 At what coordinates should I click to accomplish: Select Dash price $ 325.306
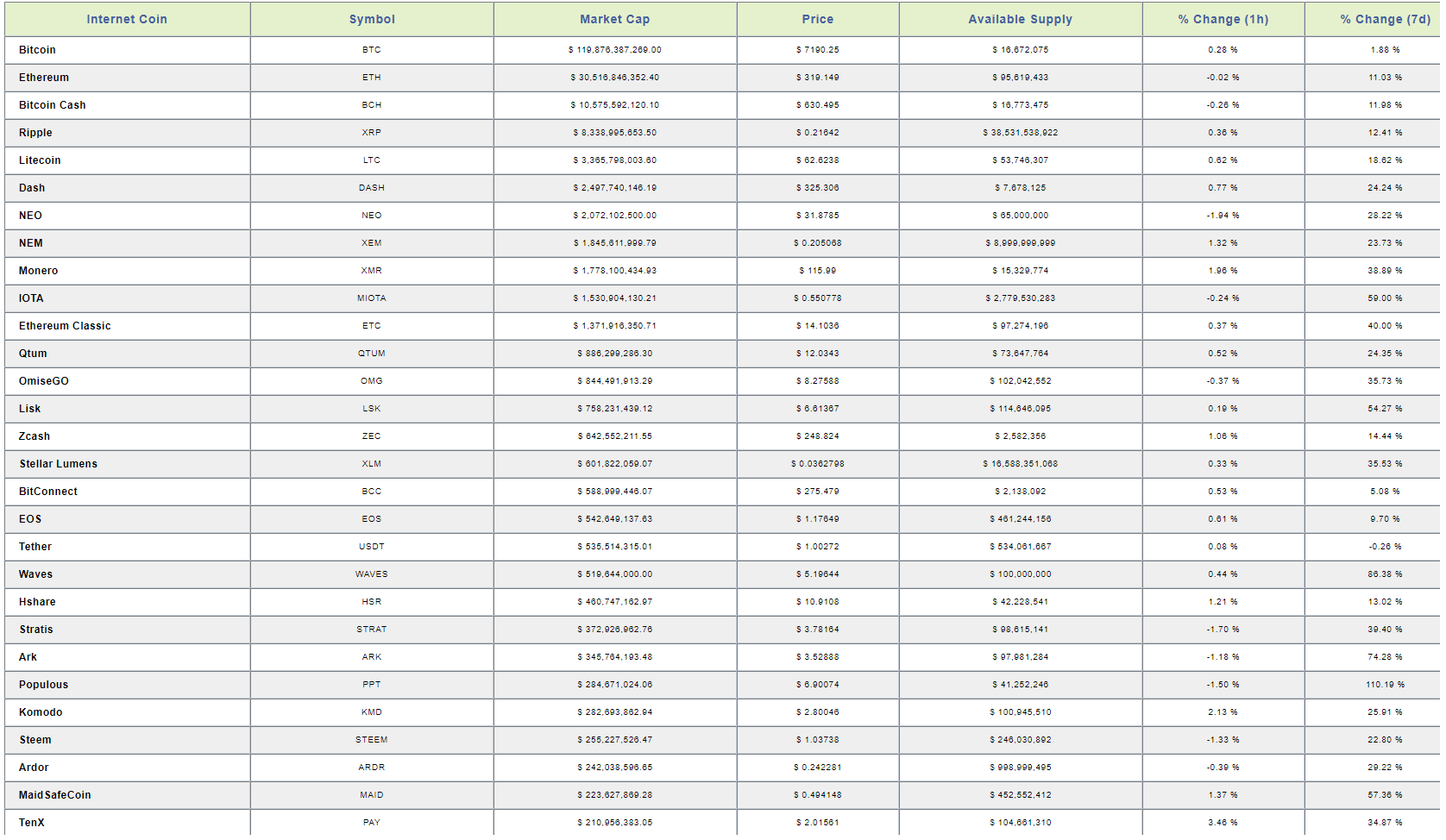(818, 188)
